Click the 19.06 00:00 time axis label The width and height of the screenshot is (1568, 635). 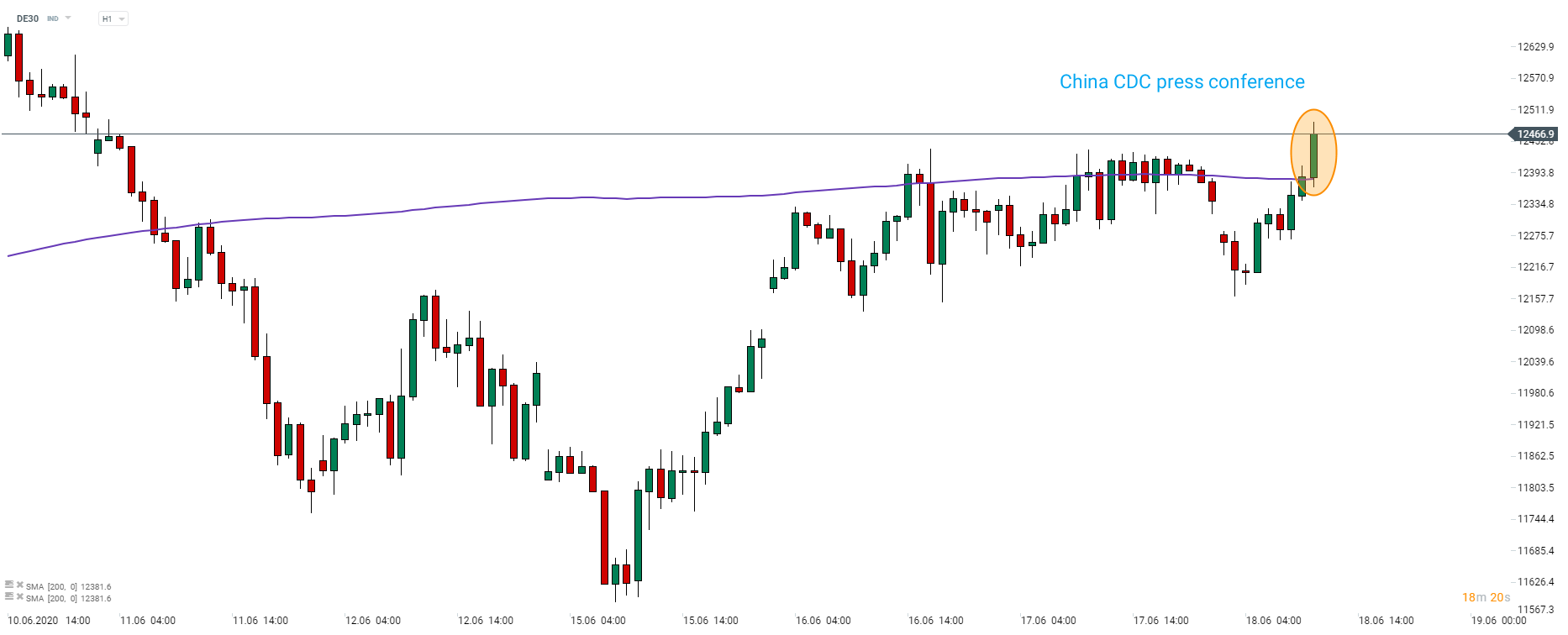pos(1498,621)
